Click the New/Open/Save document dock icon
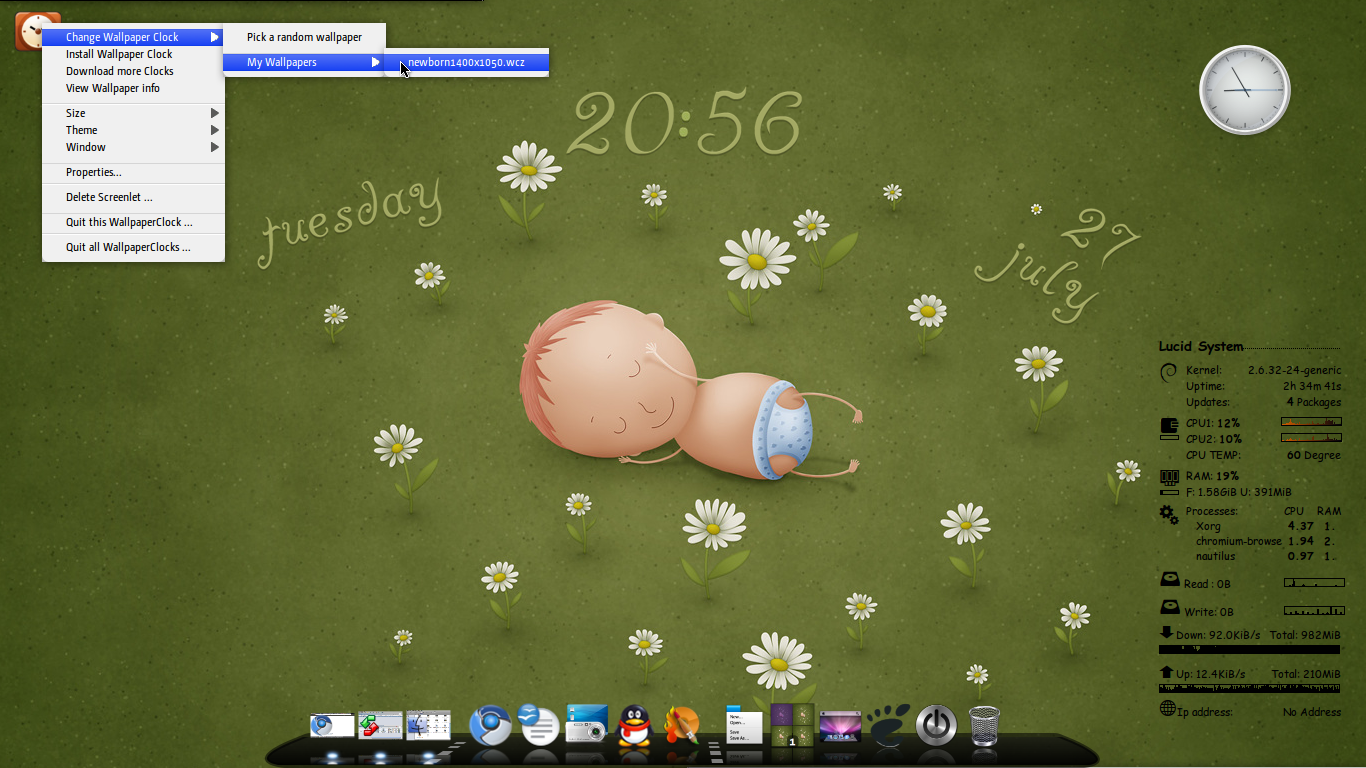The width and height of the screenshot is (1366, 768). [x=744, y=724]
